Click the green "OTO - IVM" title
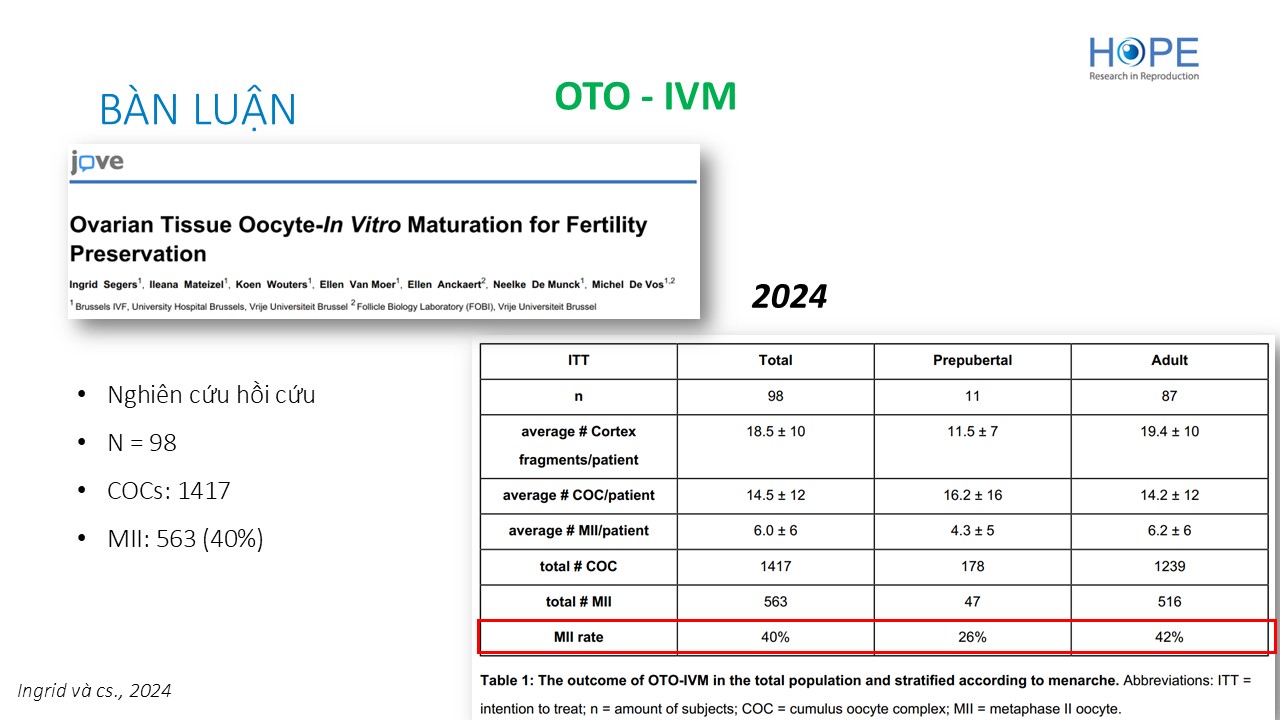 pos(645,96)
